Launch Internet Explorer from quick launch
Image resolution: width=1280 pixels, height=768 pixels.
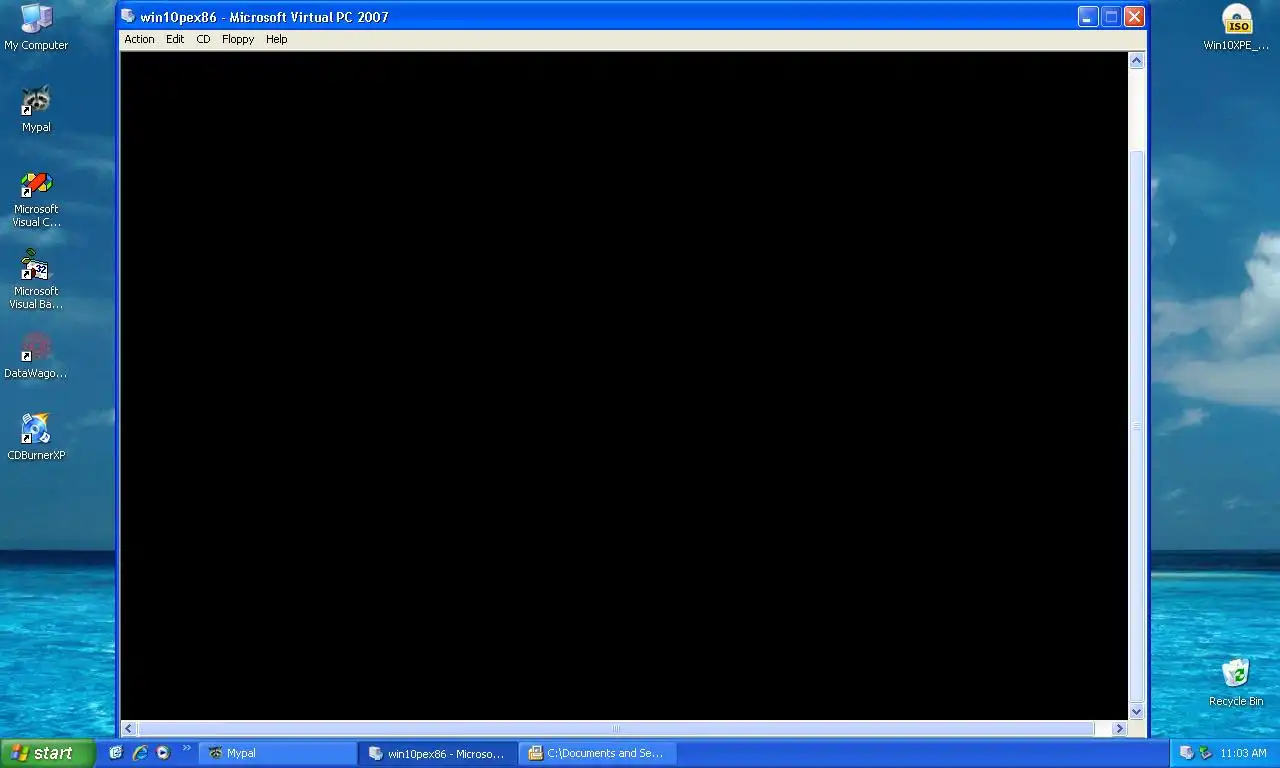coord(140,753)
